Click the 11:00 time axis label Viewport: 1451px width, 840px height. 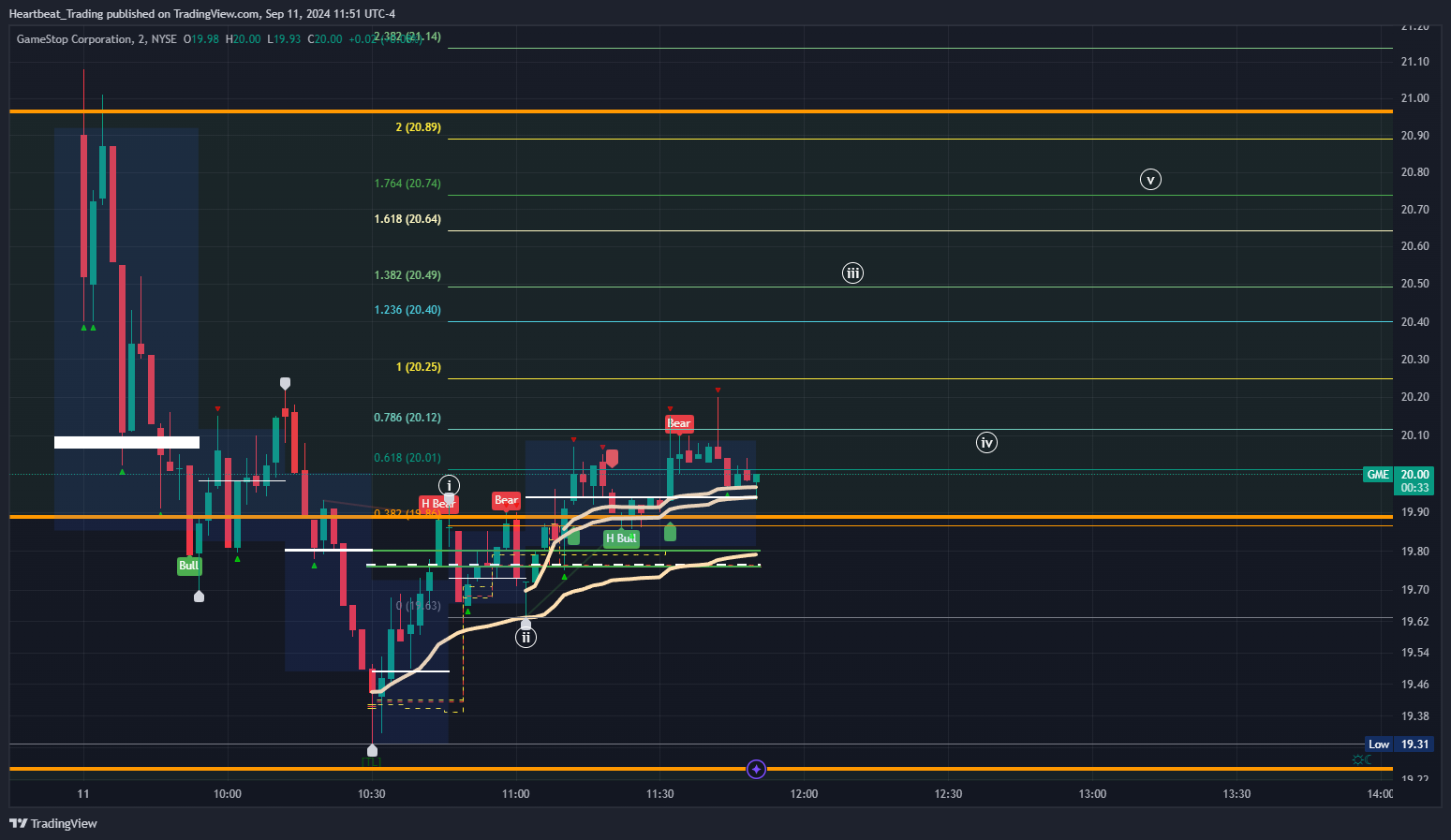coord(516,794)
